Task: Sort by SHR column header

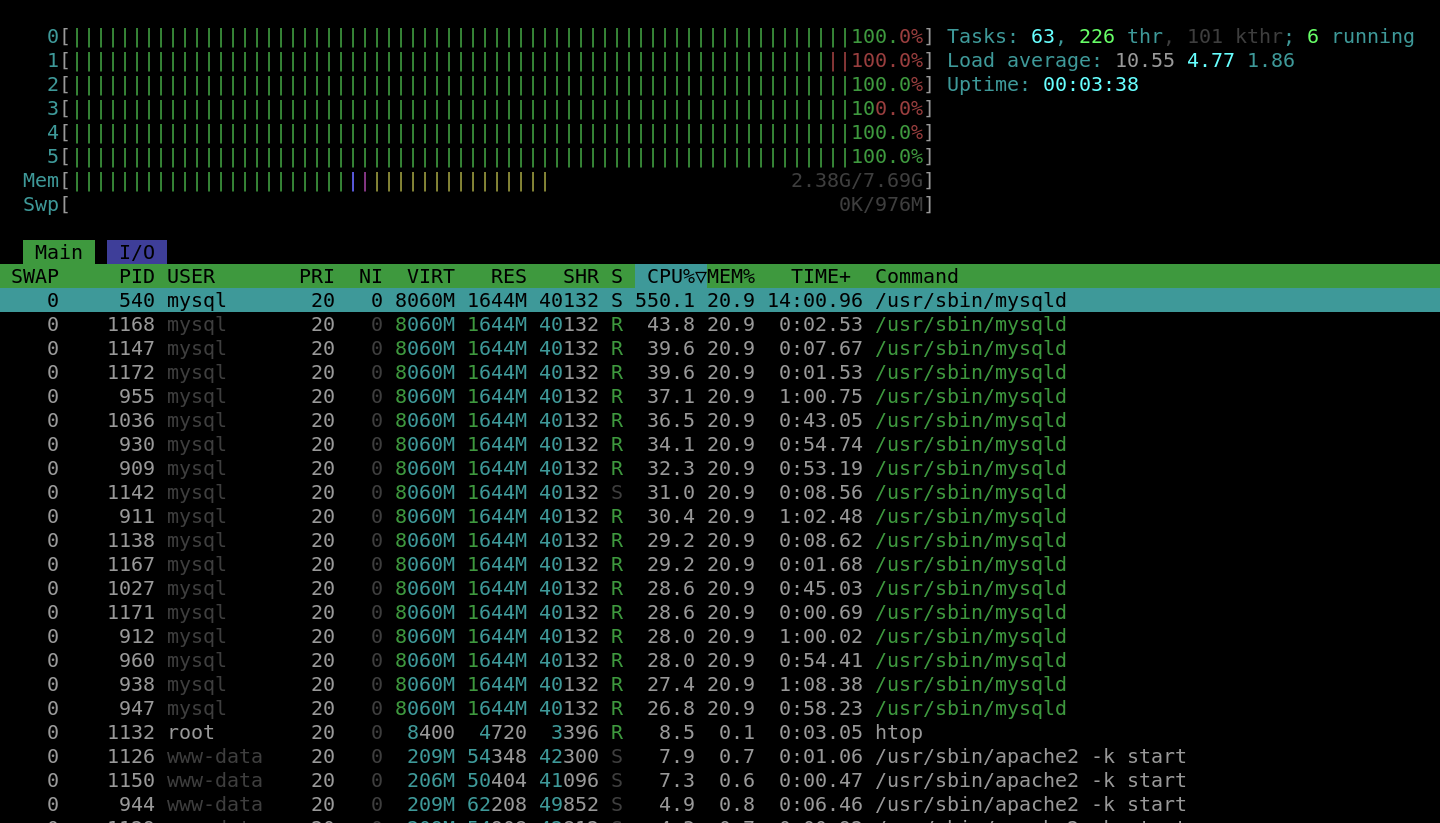Action: 581,276
